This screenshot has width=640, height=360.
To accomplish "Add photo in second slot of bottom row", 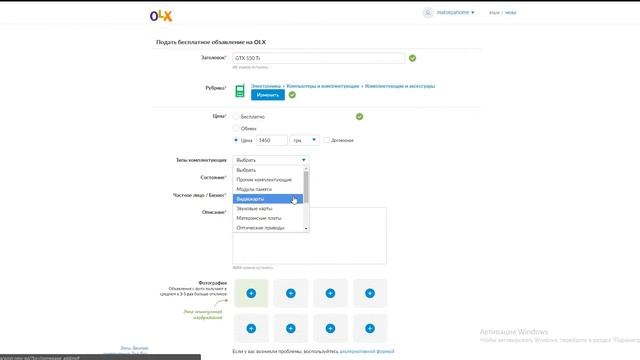I will [x=291, y=328].
